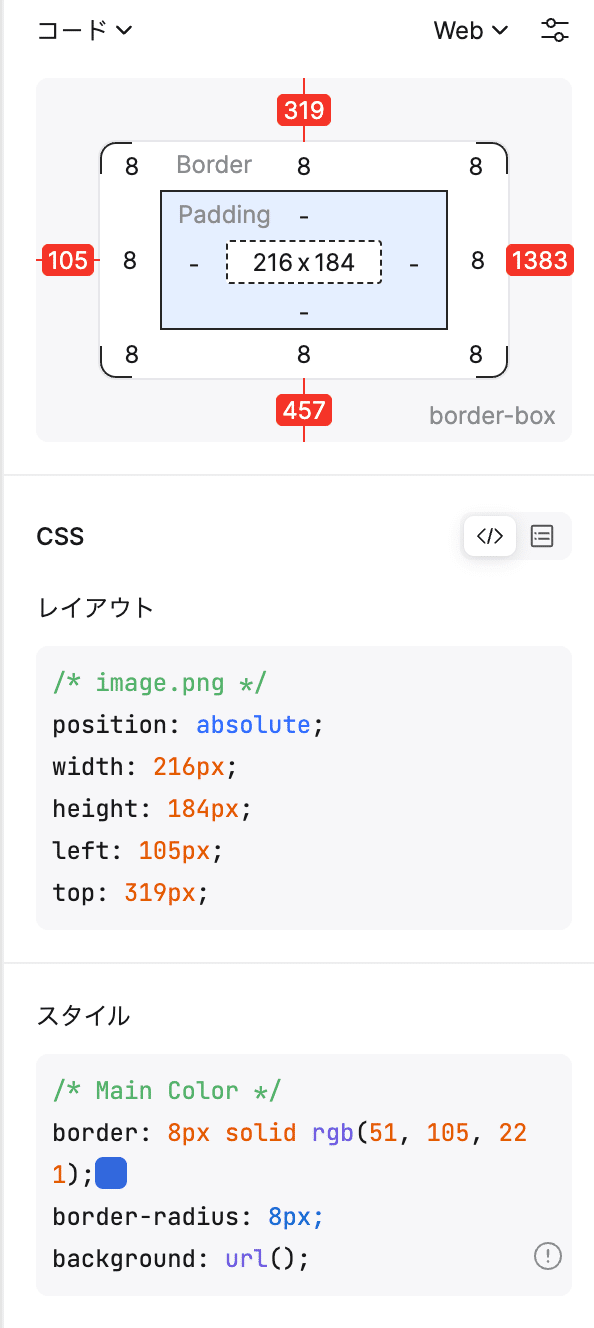The height and width of the screenshot is (1328, 594).
Task: Click the 216 x 184 dimensions box
Action: (x=304, y=262)
